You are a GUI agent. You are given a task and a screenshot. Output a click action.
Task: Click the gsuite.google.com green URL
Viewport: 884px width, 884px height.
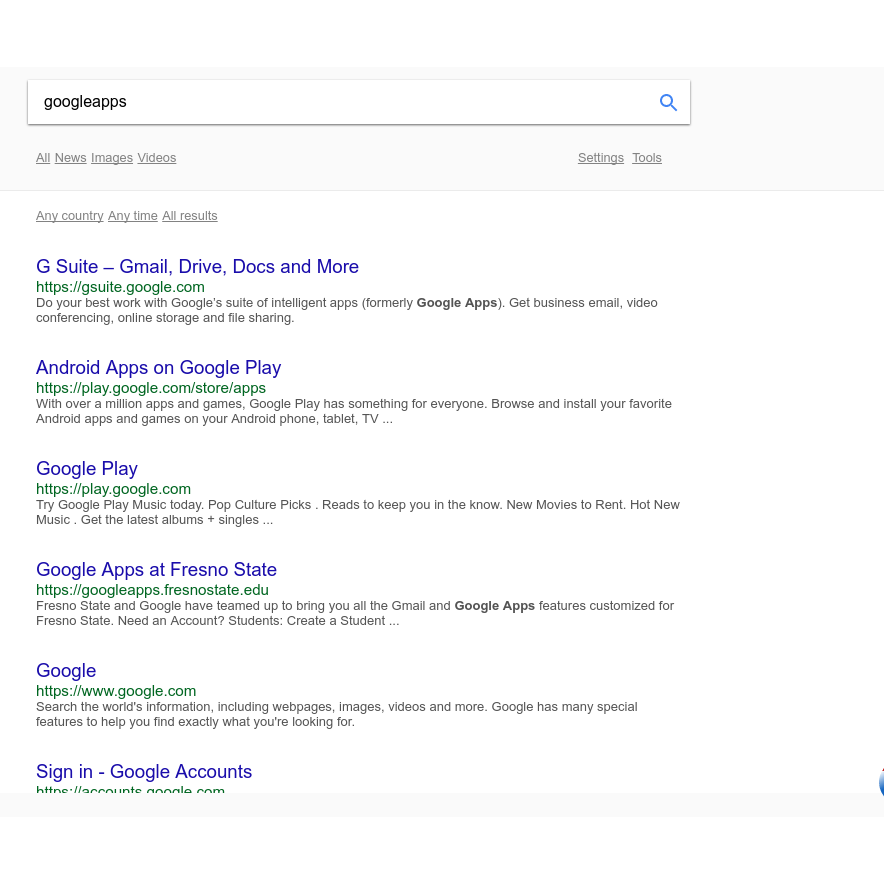pyautogui.click(x=120, y=287)
